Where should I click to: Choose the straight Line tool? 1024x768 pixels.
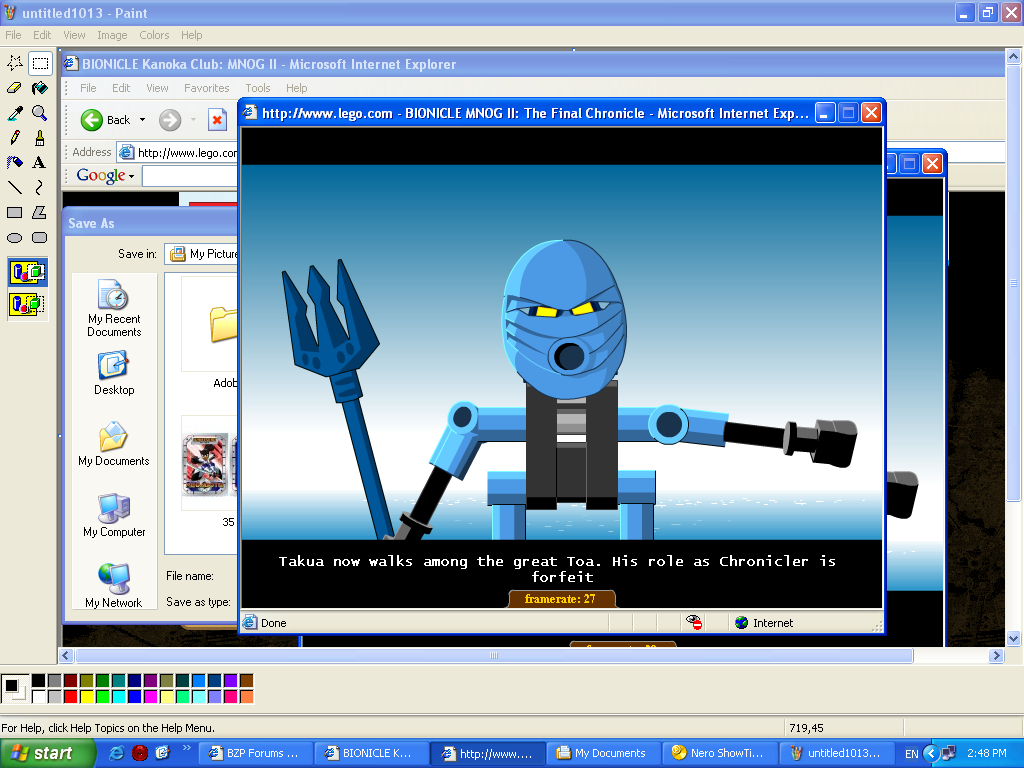click(15, 187)
